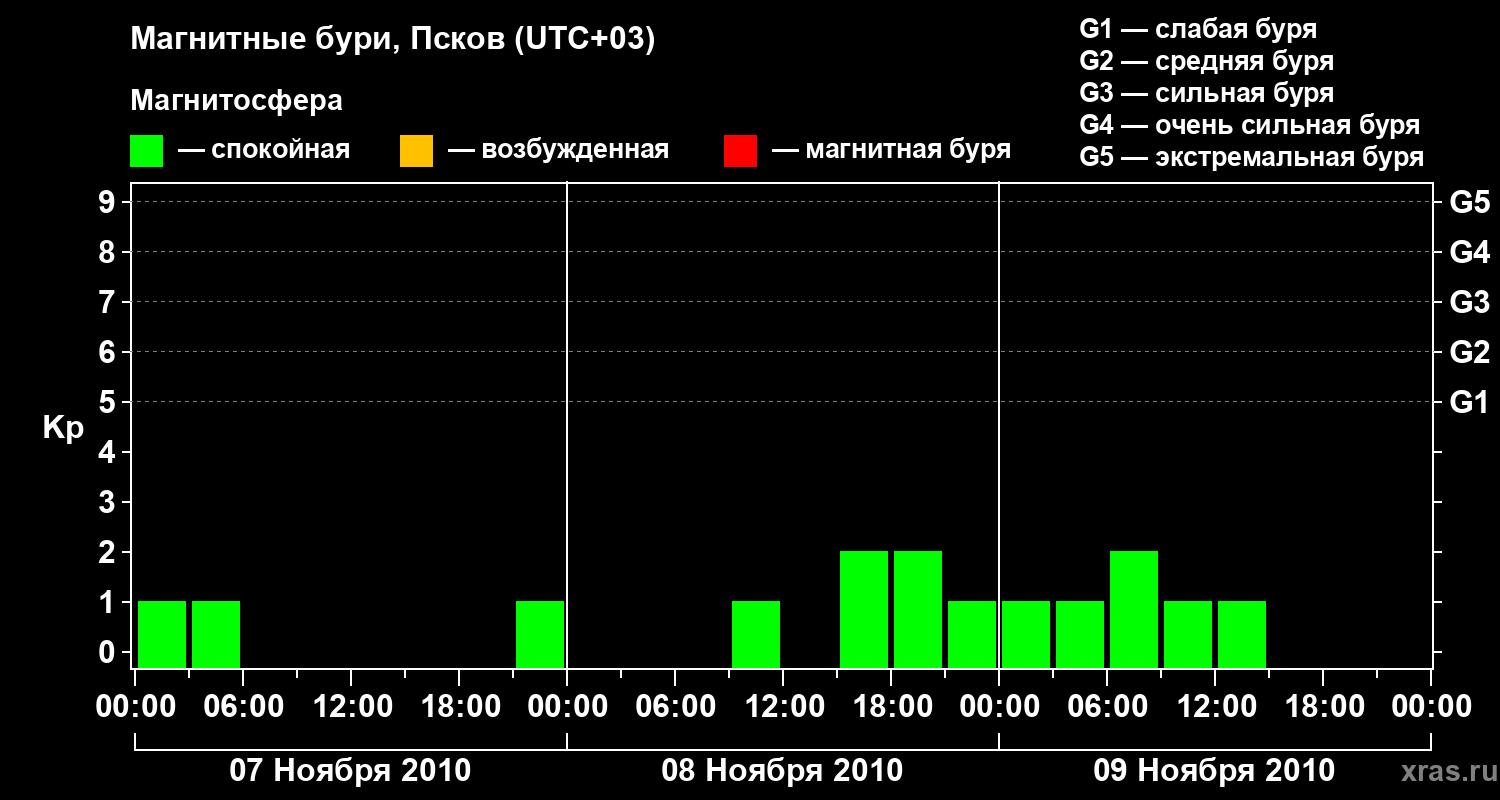Click the right-axis label G1
This screenshot has width=1500, height=800.
point(1470,402)
